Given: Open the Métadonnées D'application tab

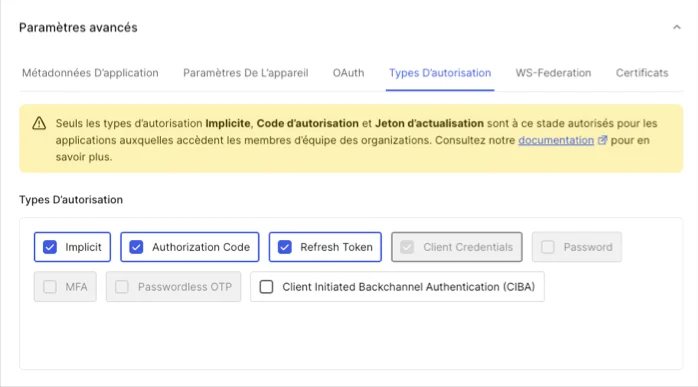Looking at the screenshot, I should pyautogui.click(x=90, y=73).
